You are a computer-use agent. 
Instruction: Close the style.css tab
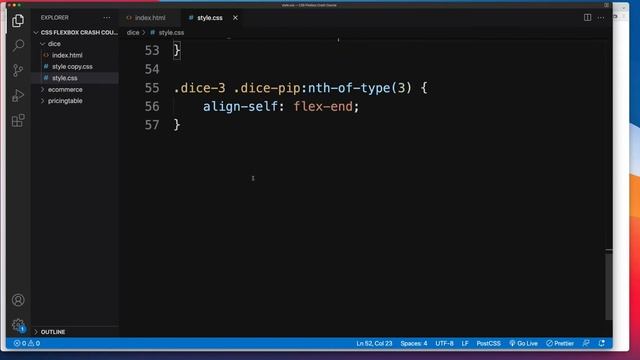(x=235, y=18)
